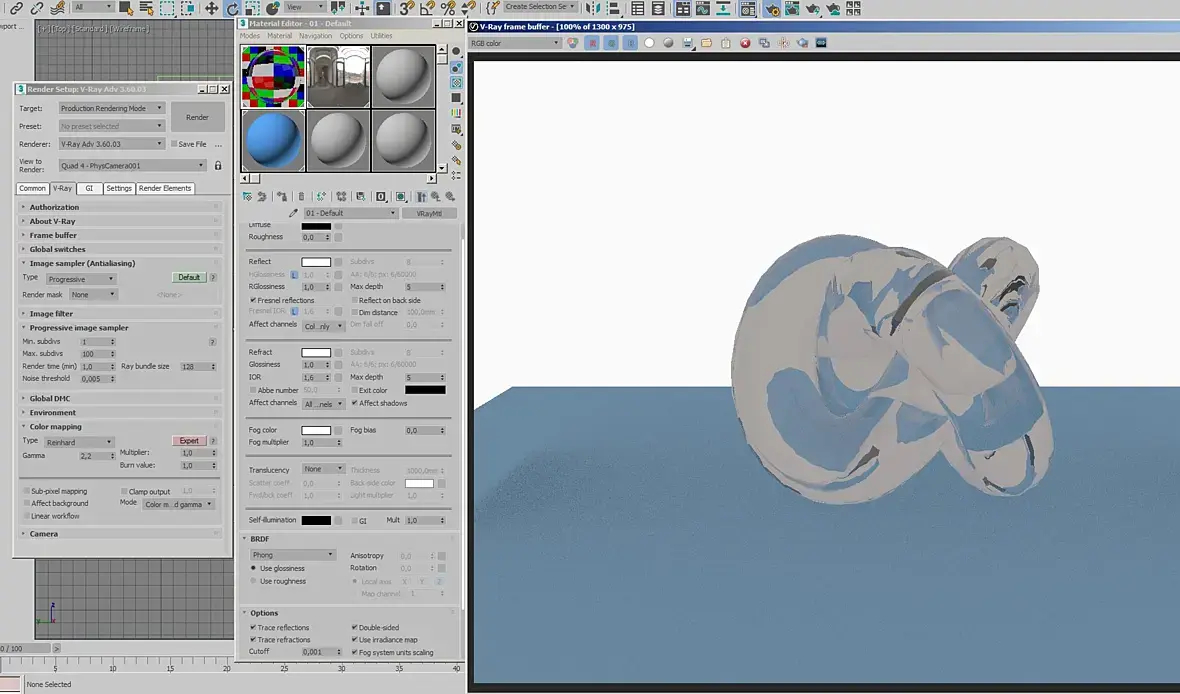Click Put to Library disk icon
Viewport: 1180px width, 694px height.
[360, 196]
